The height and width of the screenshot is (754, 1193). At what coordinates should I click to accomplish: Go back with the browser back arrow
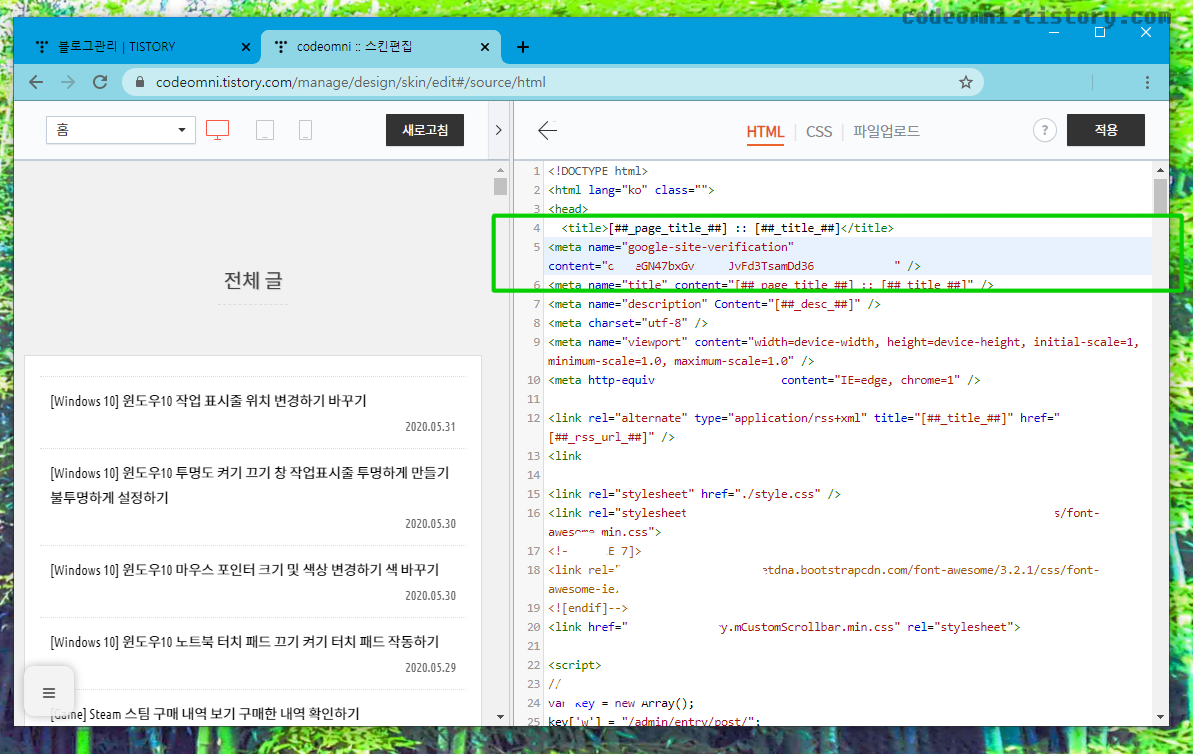tap(36, 82)
